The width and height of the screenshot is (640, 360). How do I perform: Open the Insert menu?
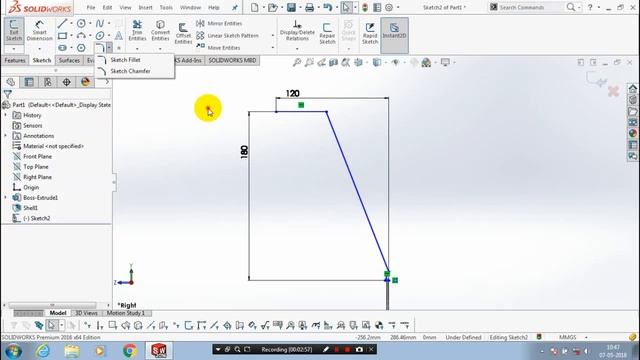pos(145,7)
